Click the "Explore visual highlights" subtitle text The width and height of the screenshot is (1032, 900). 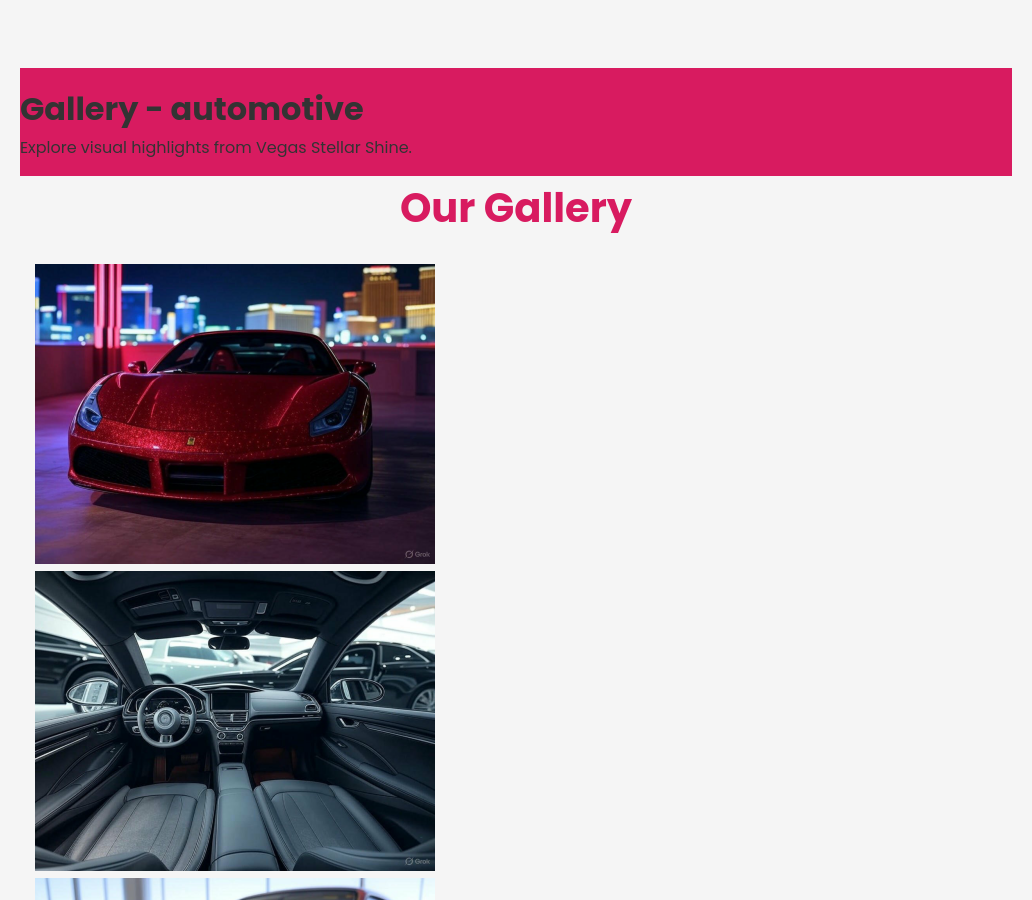(216, 147)
